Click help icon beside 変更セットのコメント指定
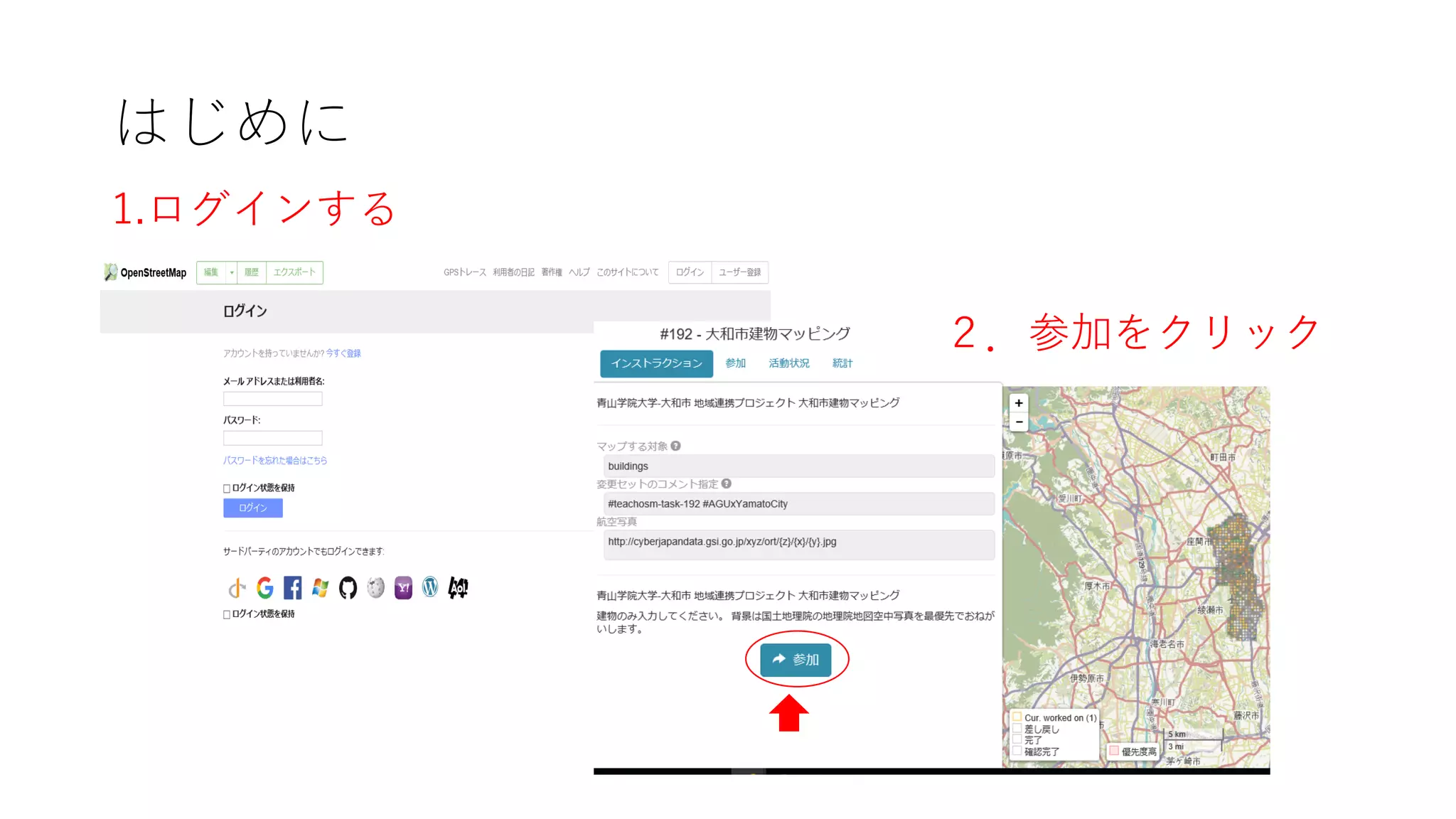The height and width of the screenshot is (819, 1456). (x=727, y=483)
